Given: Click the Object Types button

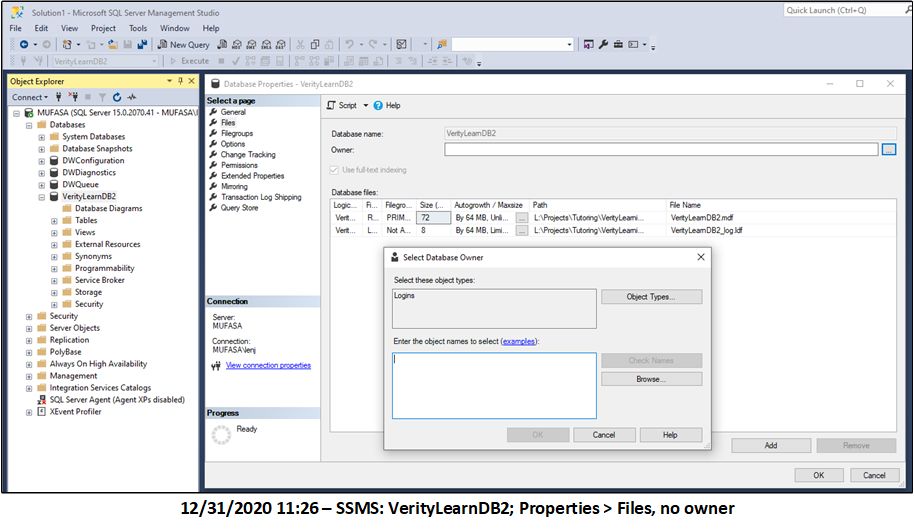Looking at the screenshot, I should (651, 297).
